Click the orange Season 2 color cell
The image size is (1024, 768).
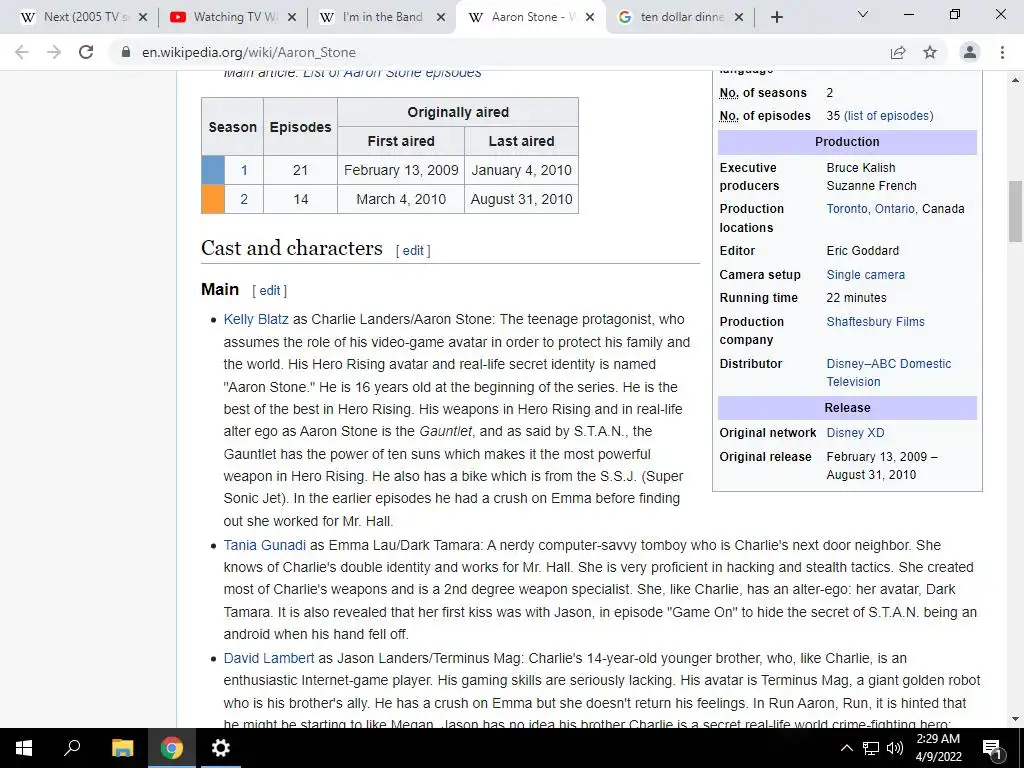213,199
